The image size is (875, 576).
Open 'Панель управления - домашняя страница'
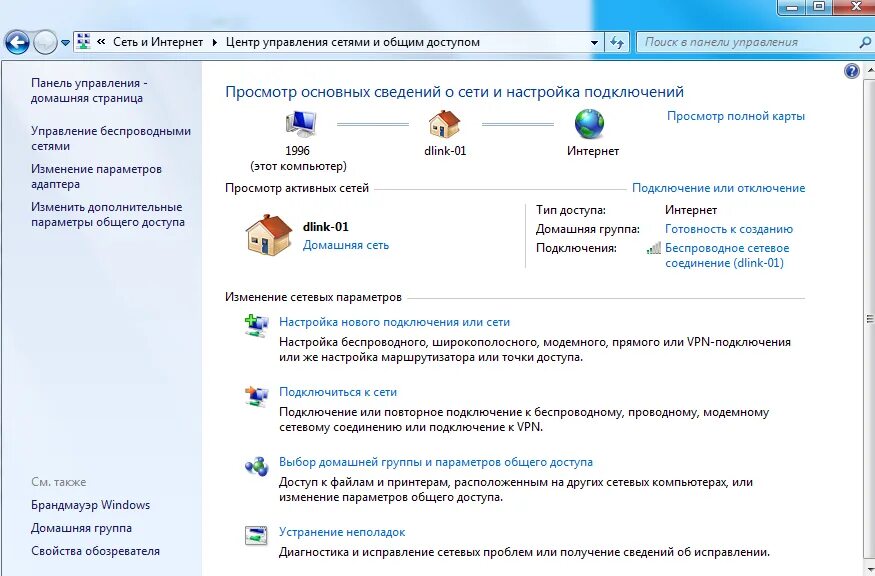click(x=89, y=90)
